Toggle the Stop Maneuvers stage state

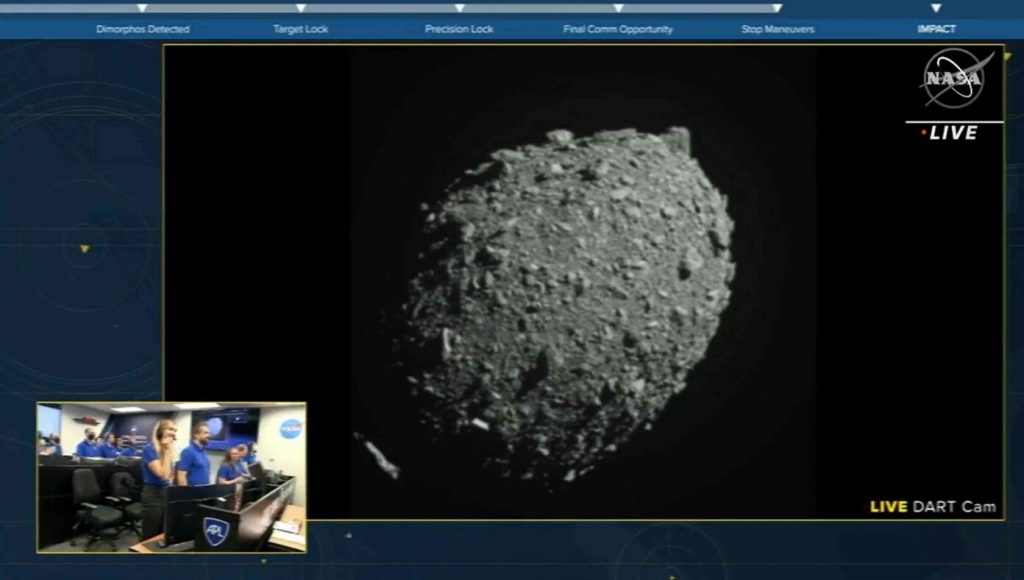coord(778,29)
